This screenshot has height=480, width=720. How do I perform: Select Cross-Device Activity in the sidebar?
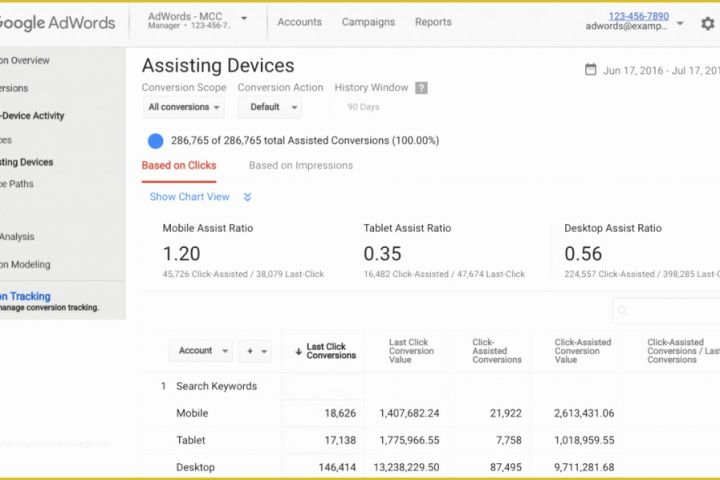(32, 116)
